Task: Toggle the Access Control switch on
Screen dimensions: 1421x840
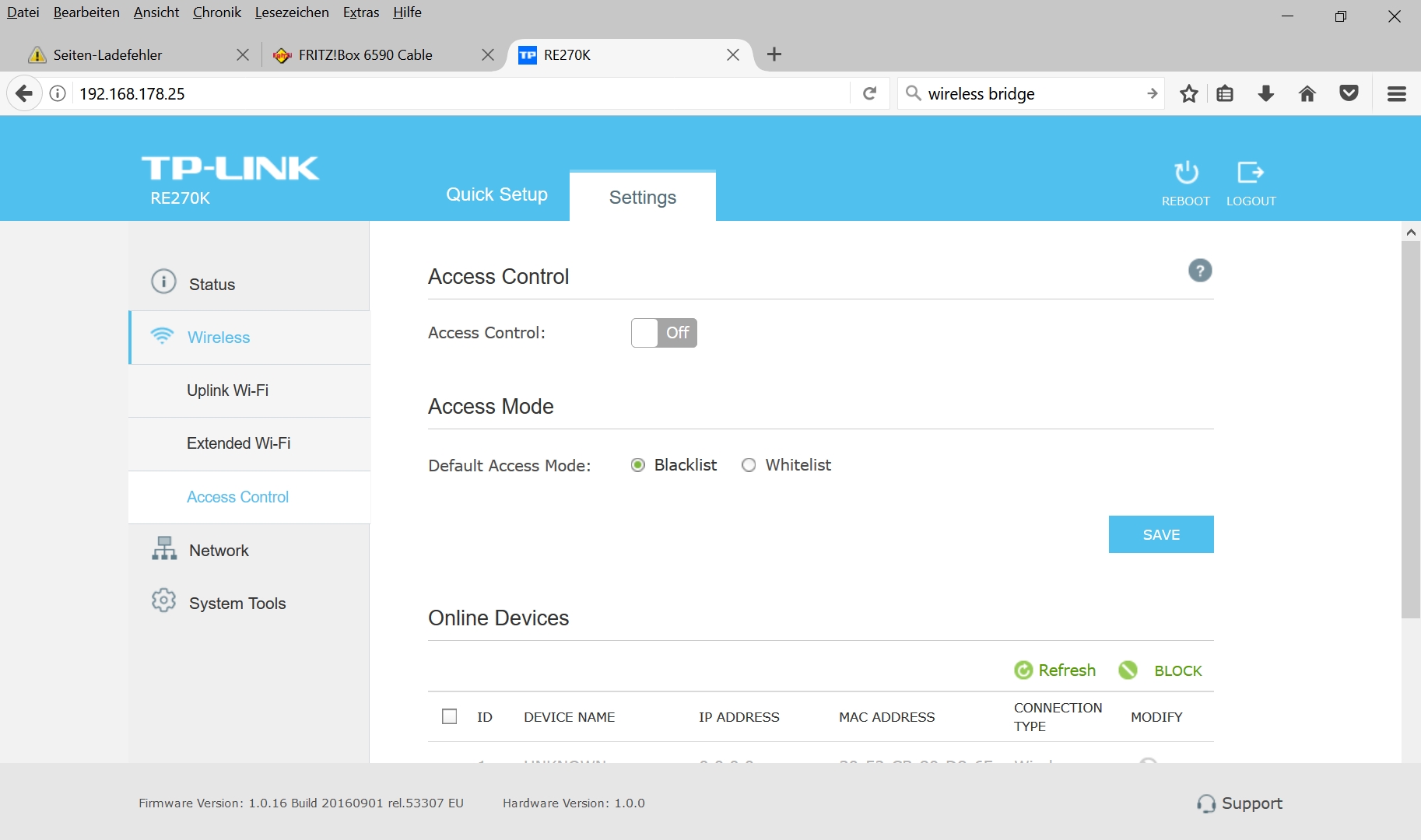Action: click(664, 333)
